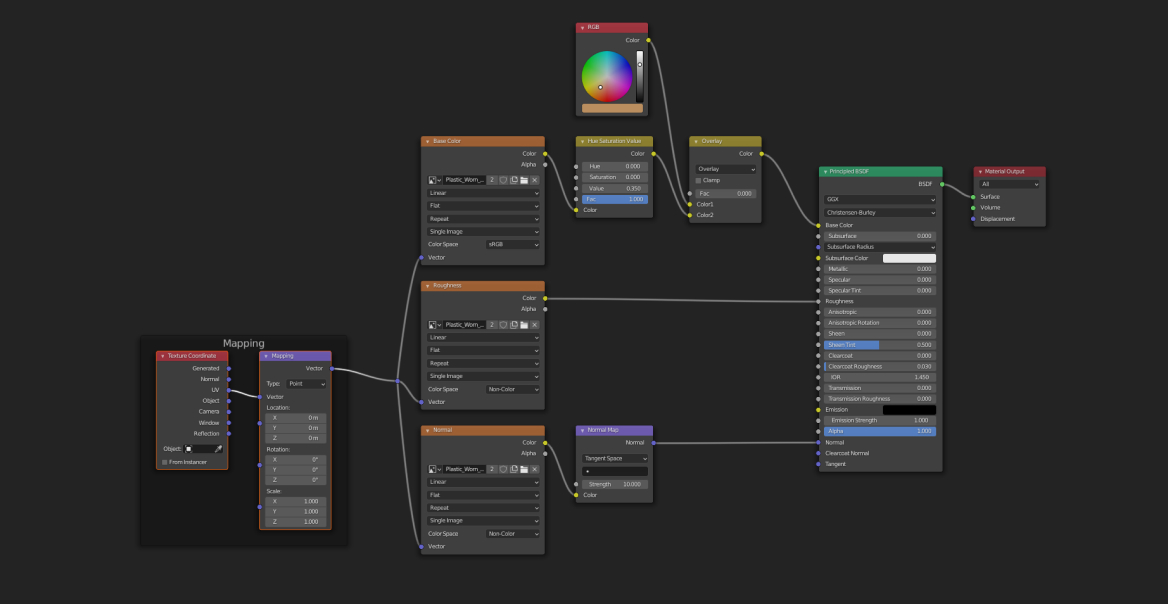The height and width of the screenshot is (604, 1168).
Task: Collapse the Hue Saturation Value node
Action: (x=582, y=142)
